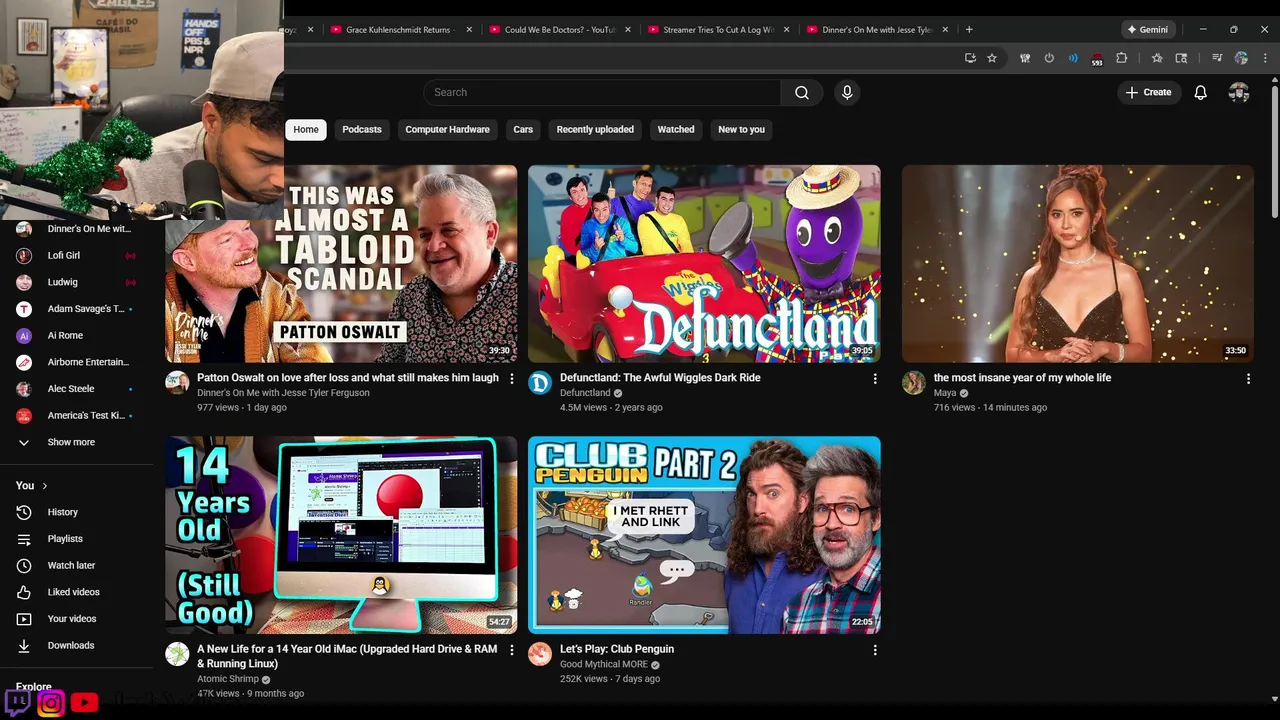The height and width of the screenshot is (720, 1280).
Task: Select the Recently uploaded chip
Action: (x=595, y=129)
